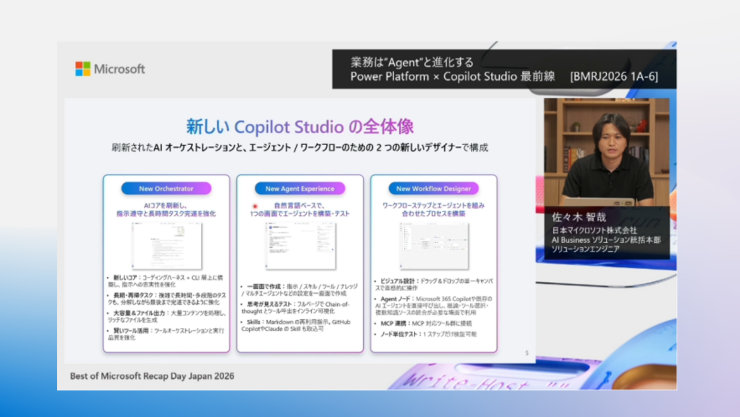Click the 大容量＆ファイル出力 bullet
This screenshot has width=740, height=417.
(167, 316)
